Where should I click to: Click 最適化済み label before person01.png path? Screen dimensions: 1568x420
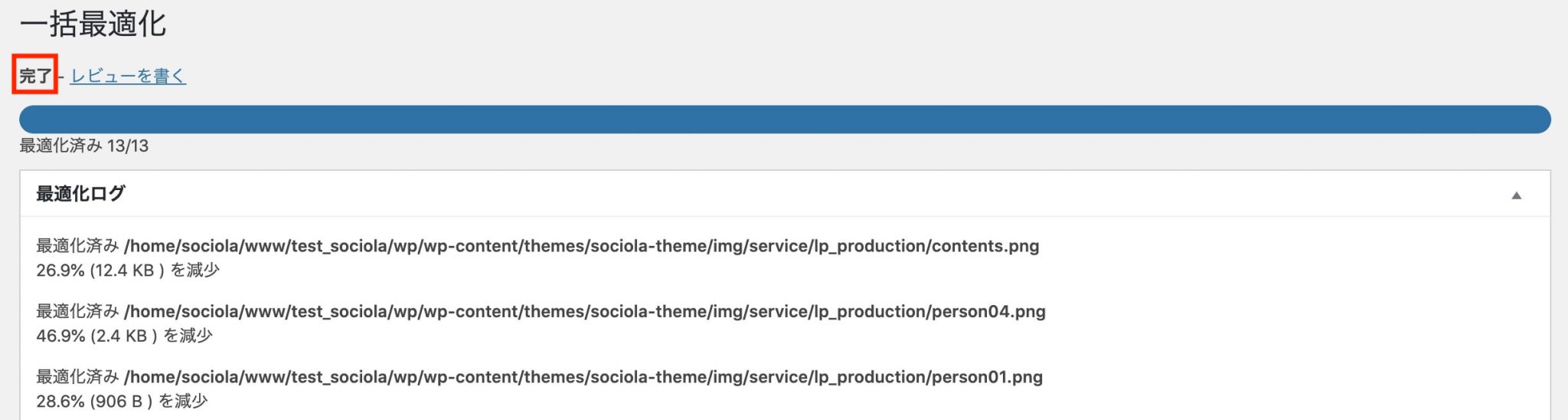pyautogui.click(x=77, y=377)
